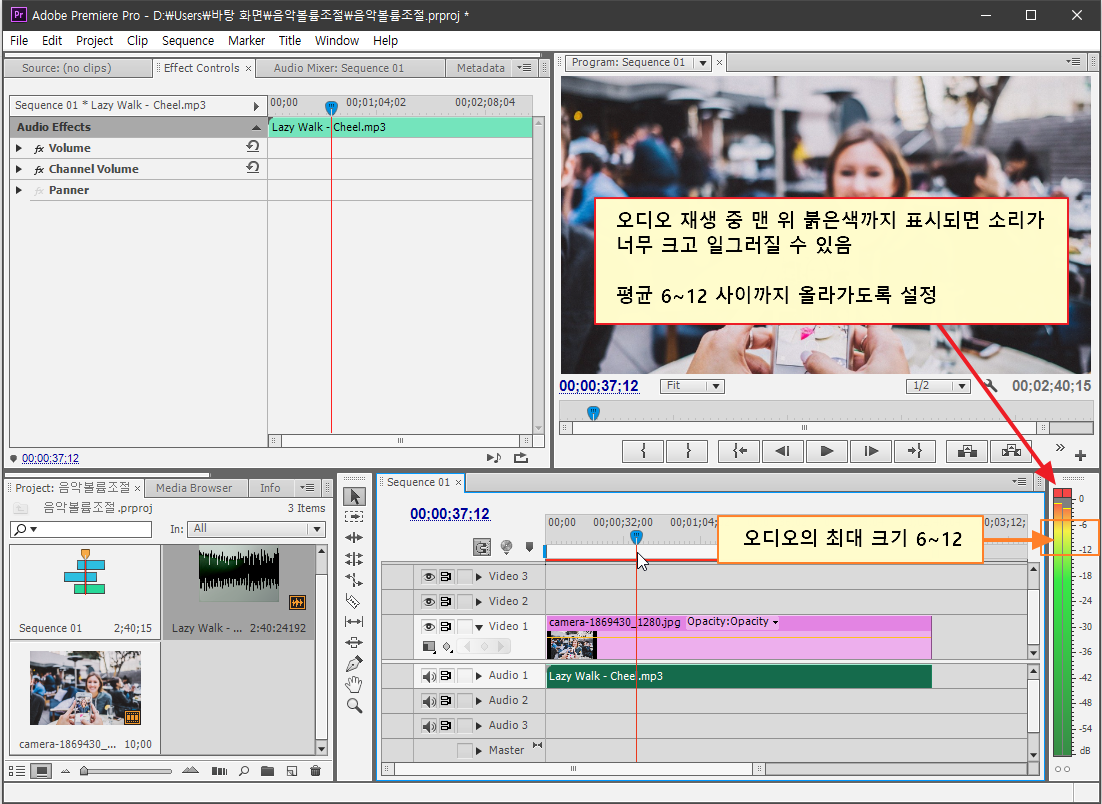Expand the Master track
Screen dimensions: 1102x804
[x=479, y=751]
